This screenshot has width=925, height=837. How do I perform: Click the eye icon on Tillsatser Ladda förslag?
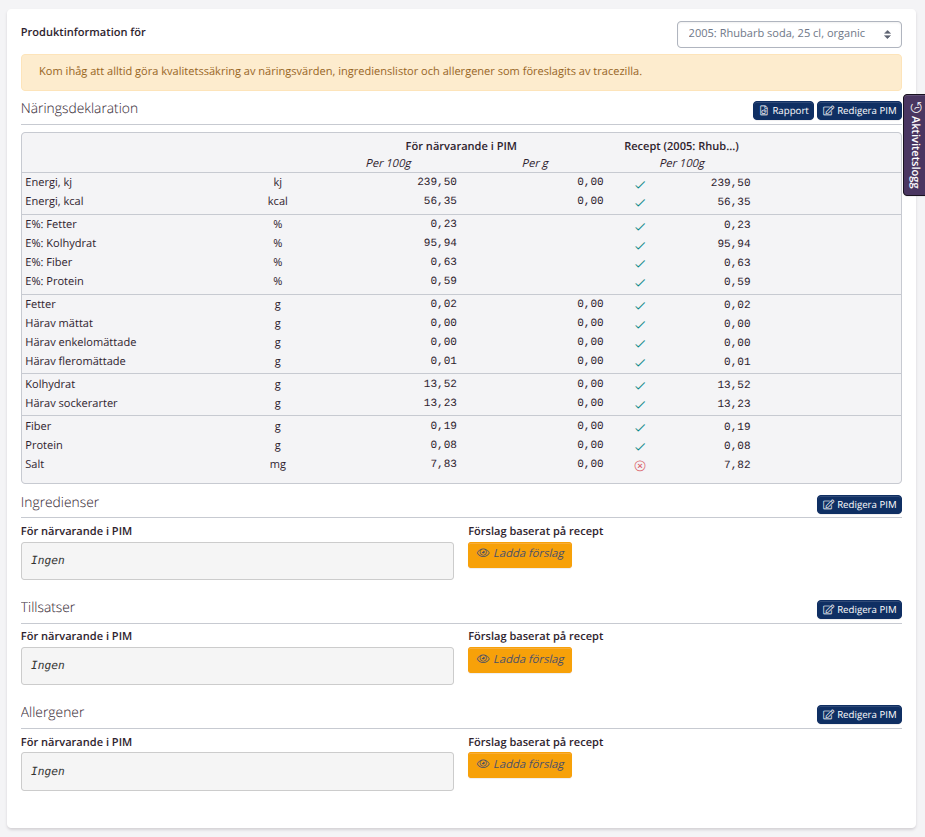pos(483,660)
